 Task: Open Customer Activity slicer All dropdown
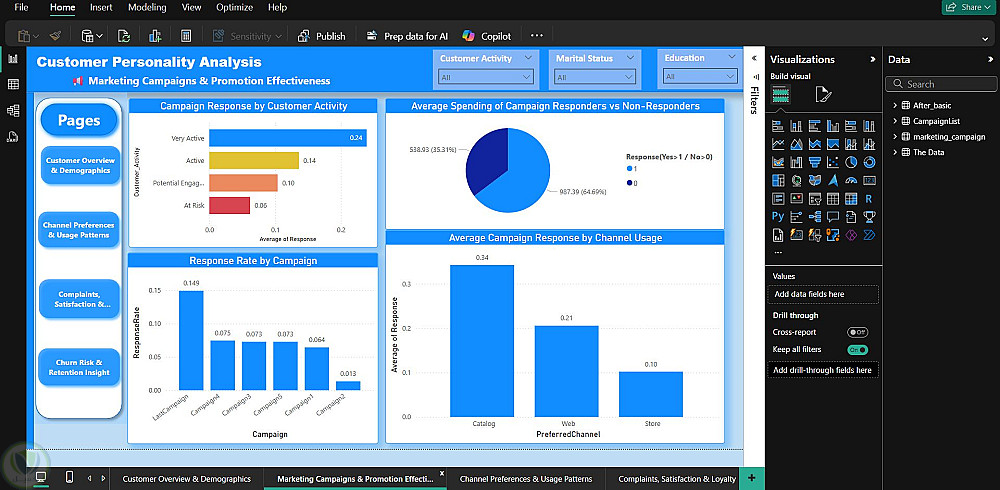point(485,77)
